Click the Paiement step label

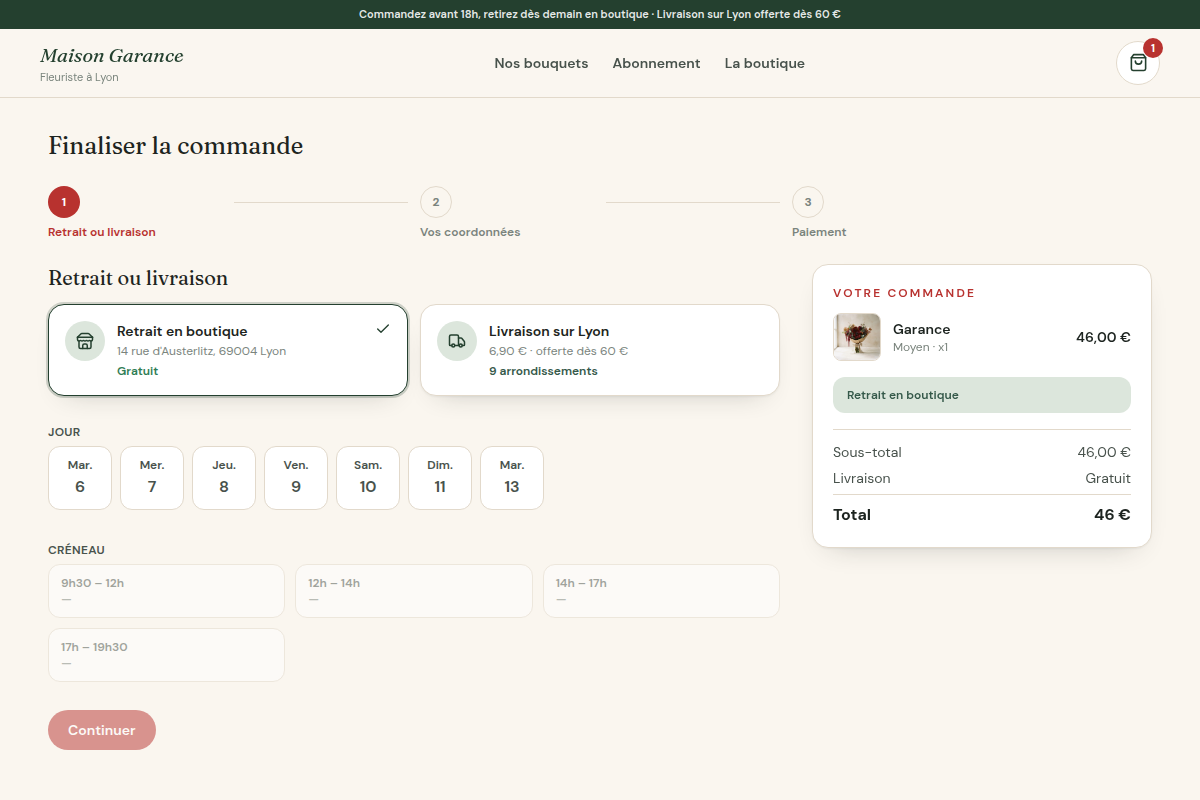click(819, 232)
